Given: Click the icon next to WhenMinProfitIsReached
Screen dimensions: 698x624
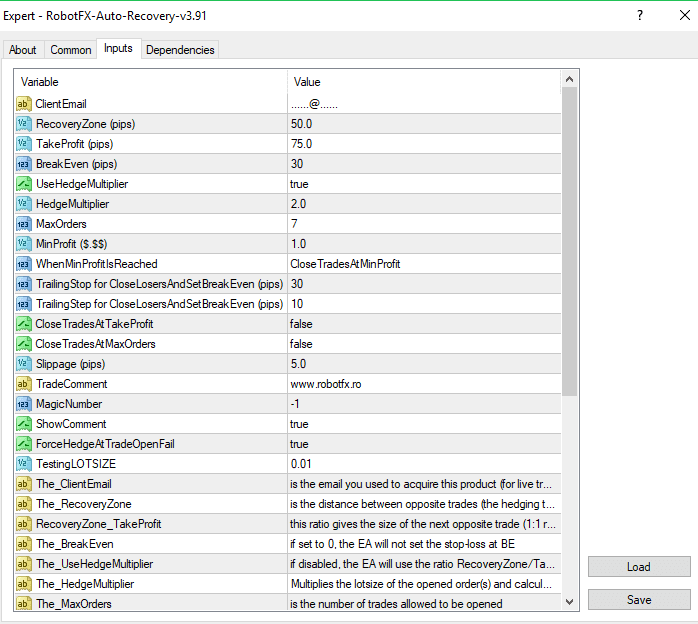Looking at the screenshot, I should point(24,264).
